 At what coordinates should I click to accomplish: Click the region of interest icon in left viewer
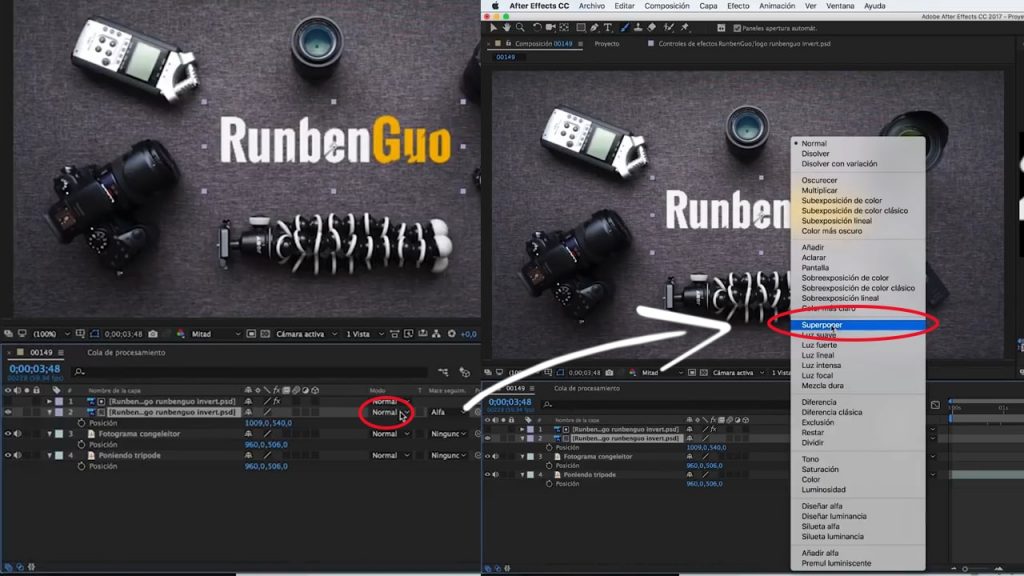(251, 334)
